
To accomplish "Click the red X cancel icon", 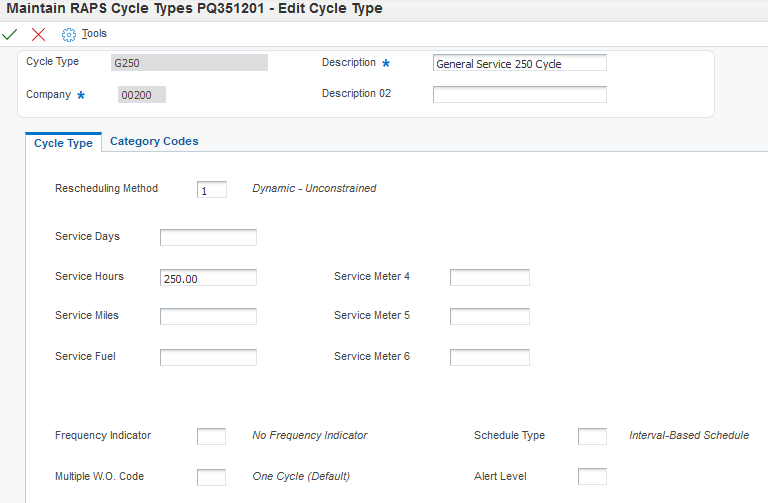I will (39, 34).
